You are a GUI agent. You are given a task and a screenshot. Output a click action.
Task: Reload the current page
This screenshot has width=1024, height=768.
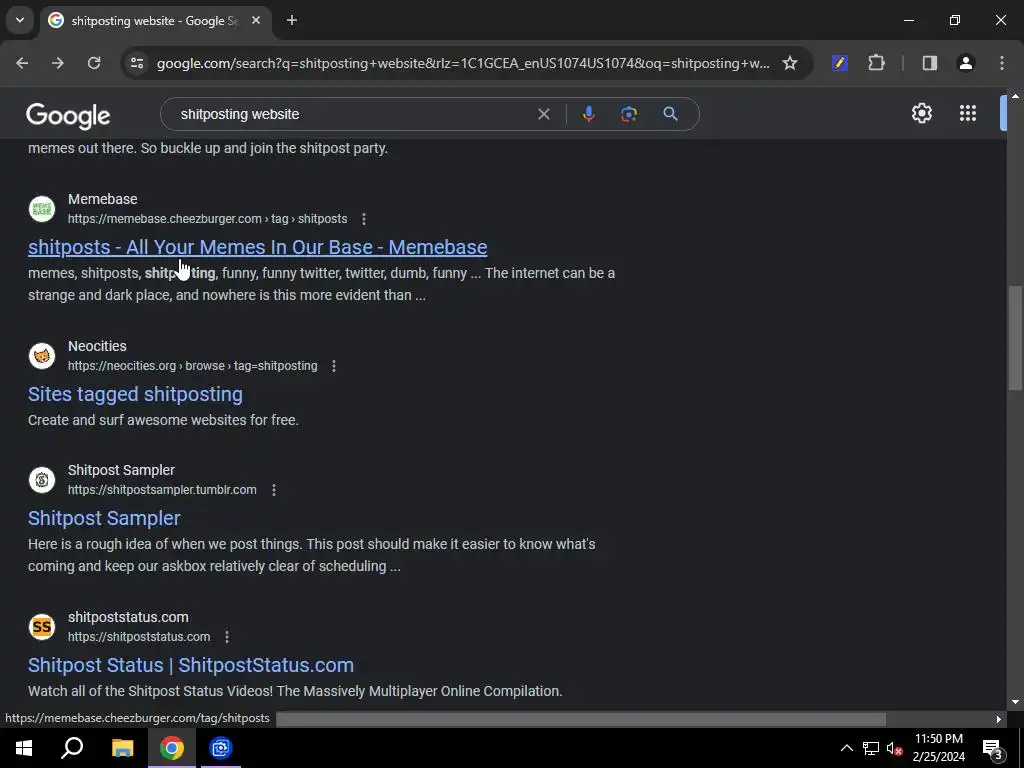pos(94,63)
